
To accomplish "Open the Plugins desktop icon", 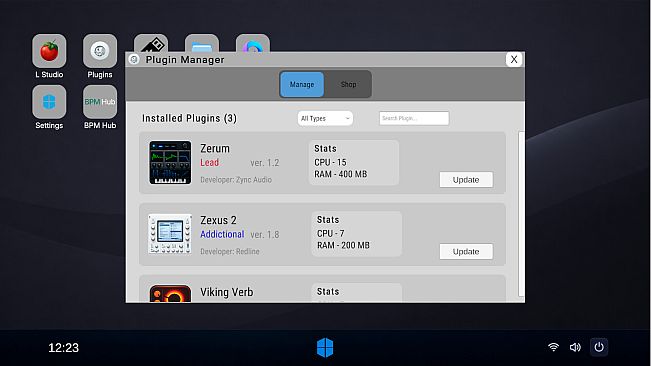I will tap(100, 51).
